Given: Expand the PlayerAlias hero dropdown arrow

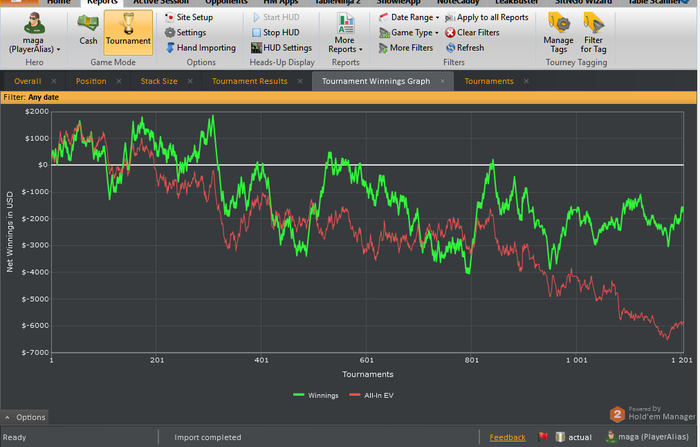Looking at the screenshot, I should [x=58, y=50].
